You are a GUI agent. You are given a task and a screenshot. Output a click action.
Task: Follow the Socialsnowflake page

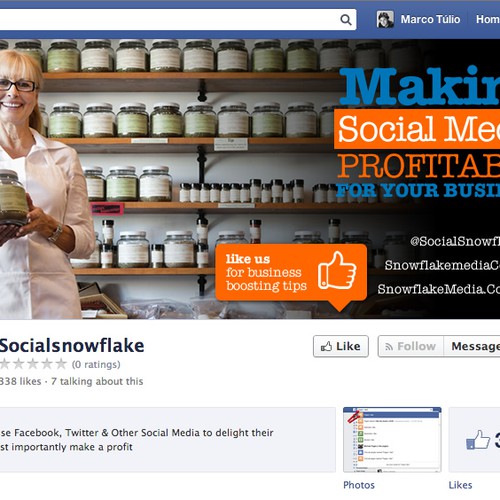point(411,346)
